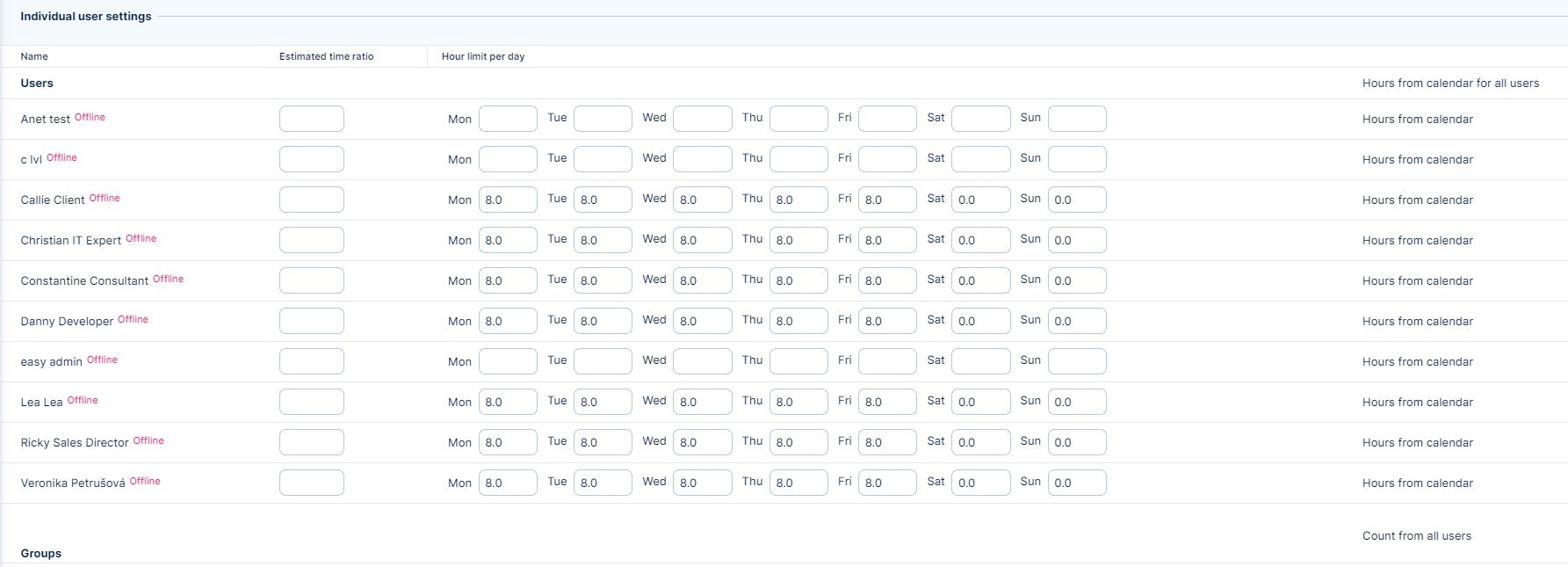The width and height of the screenshot is (1568, 567).
Task: Click Christian IT Expert's Saturday hours field
Action: click(980, 240)
